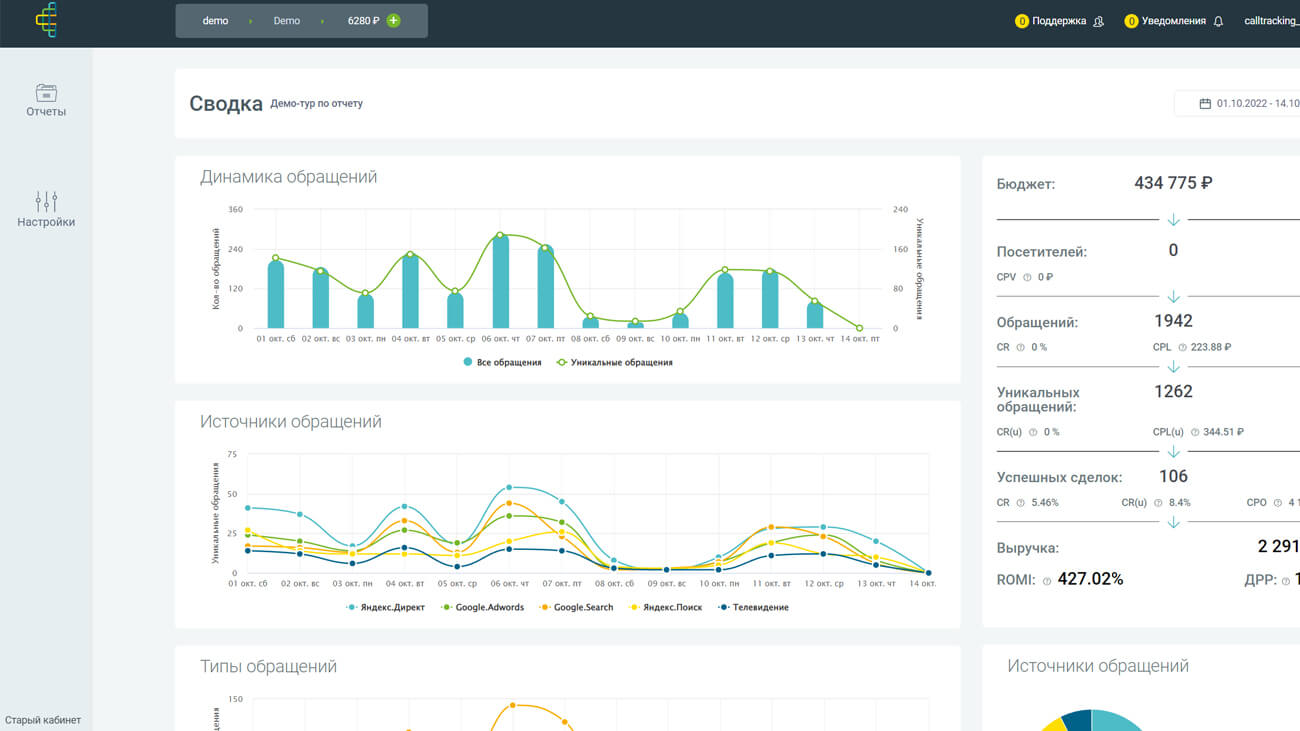The width and height of the screenshot is (1300, 731).
Task: Click the green plus to top up balance
Action: click(x=393, y=21)
